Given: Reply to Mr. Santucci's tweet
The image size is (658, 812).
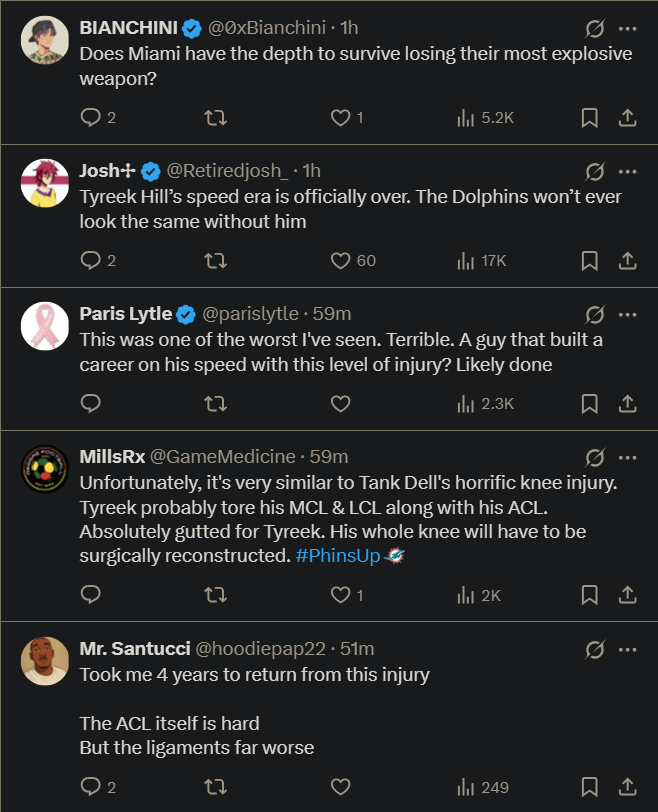Looking at the screenshot, I should click(x=90, y=786).
